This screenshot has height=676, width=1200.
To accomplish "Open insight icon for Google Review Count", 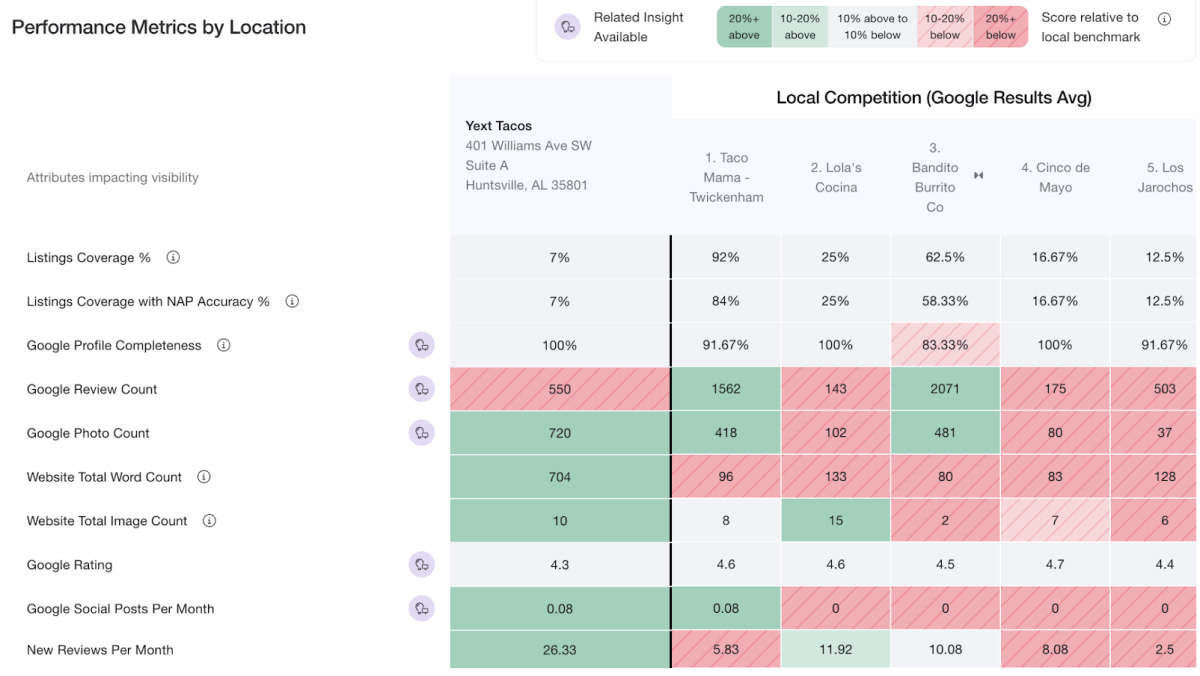I will pos(422,389).
